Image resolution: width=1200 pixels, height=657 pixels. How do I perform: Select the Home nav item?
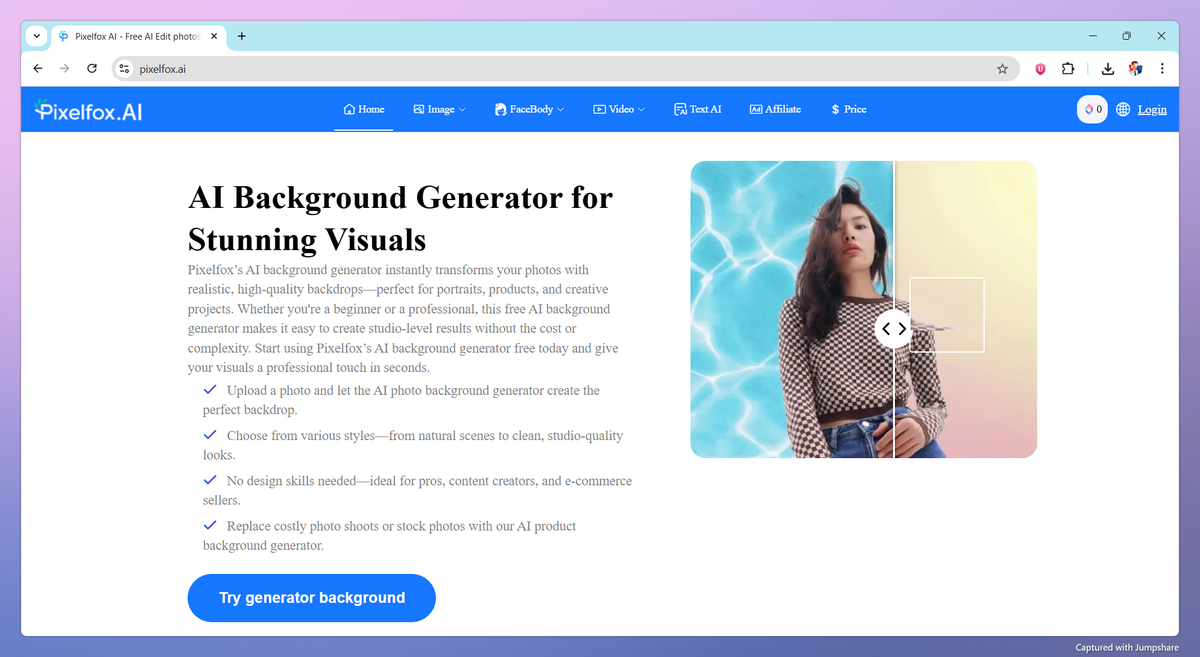pos(364,109)
